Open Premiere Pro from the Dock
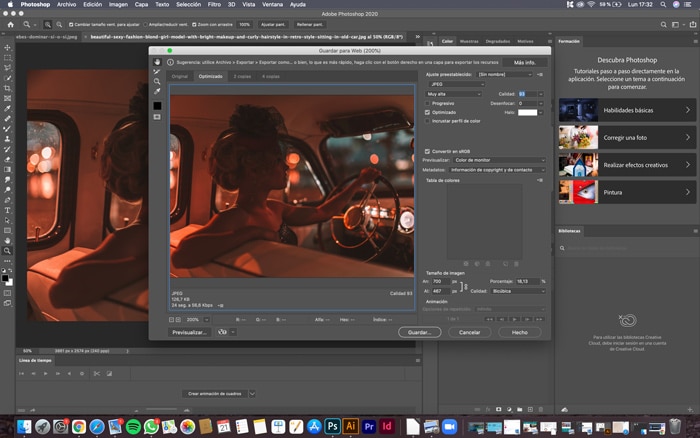Viewport: 700px width, 438px height. point(369,426)
